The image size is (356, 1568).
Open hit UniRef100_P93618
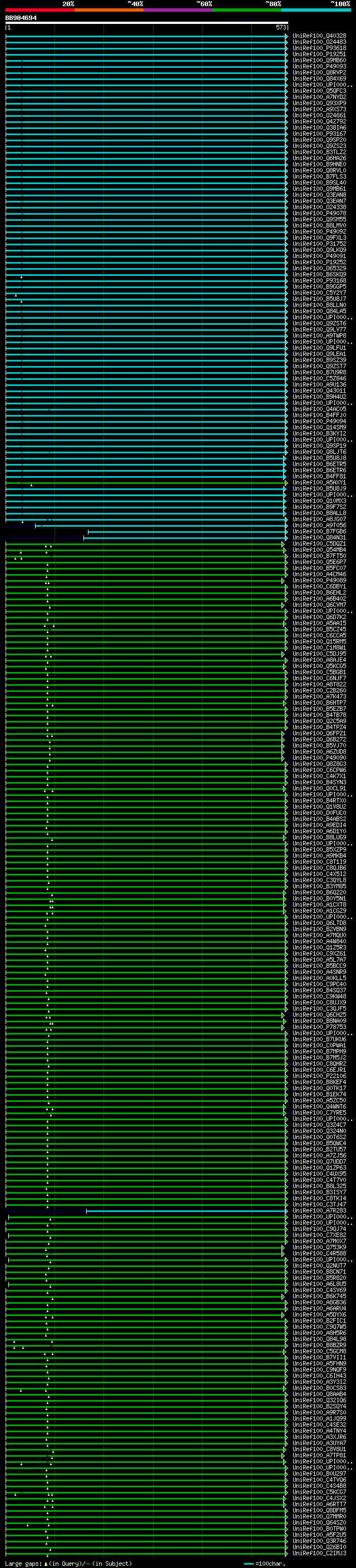tap(319, 48)
